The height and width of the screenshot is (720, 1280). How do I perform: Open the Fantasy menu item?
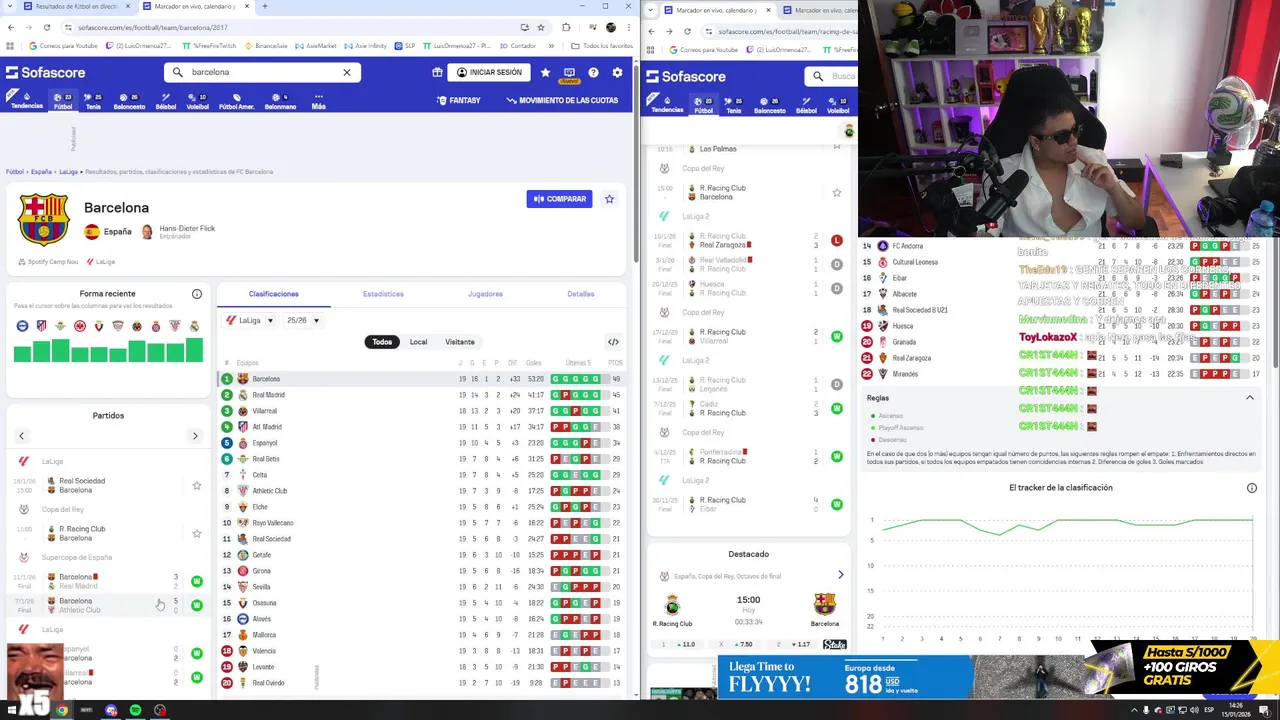click(459, 101)
